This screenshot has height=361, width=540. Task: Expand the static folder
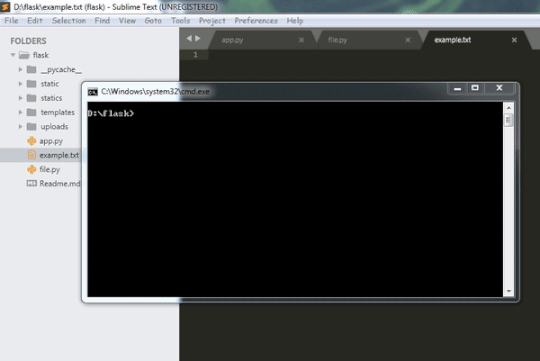(x=20, y=84)
